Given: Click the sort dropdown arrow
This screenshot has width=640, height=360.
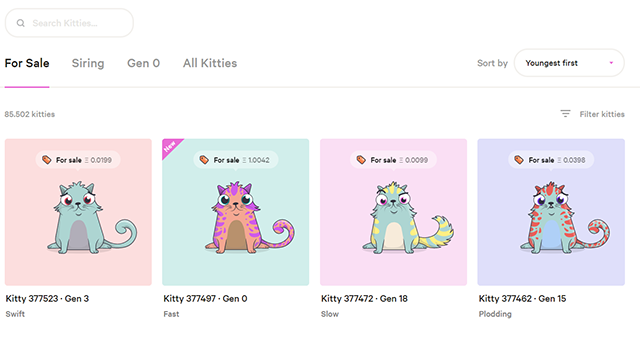Looking at the screenshot, I should tap(611, 63).
